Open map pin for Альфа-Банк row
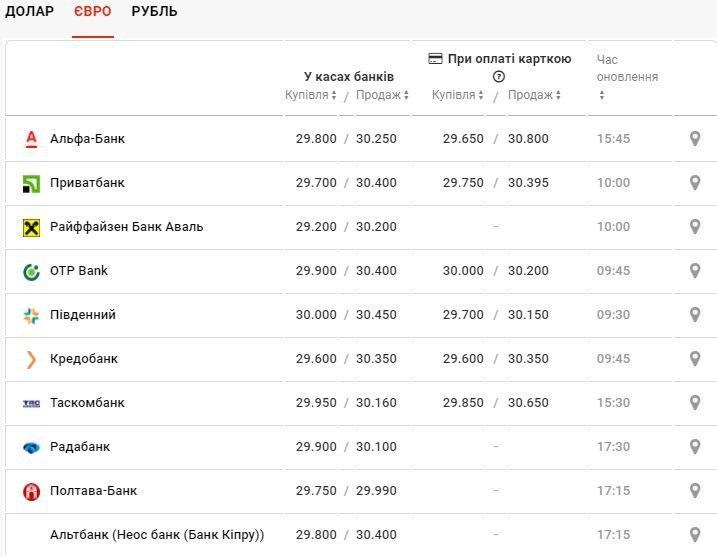717x557 pixels. [x=695, y=139]
